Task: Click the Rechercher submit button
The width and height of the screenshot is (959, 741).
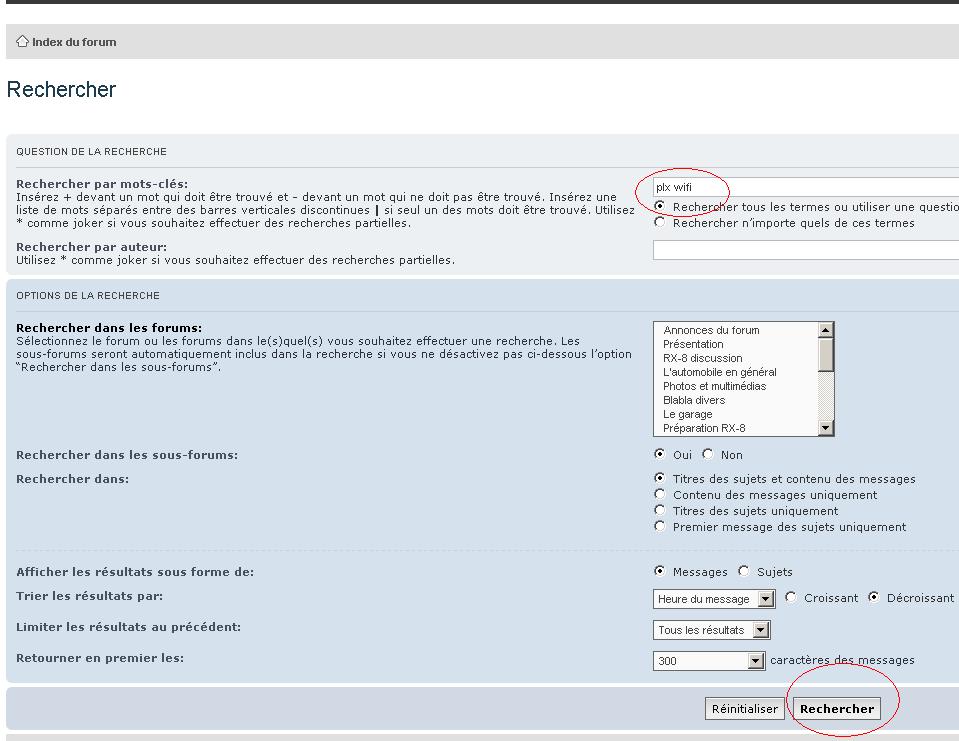Action: click(836, 709)
